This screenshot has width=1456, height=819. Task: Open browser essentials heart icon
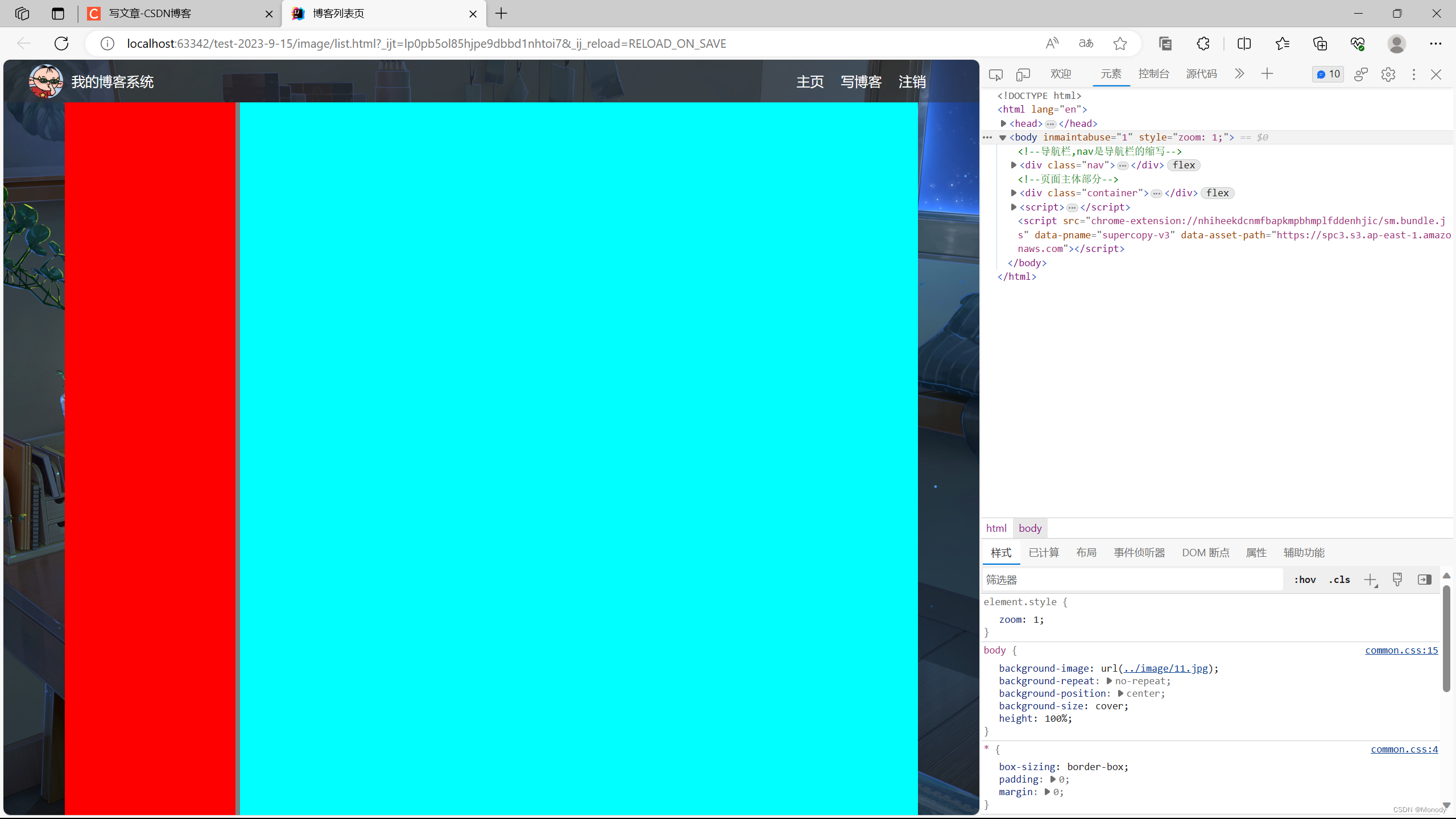coord(1358,43)
